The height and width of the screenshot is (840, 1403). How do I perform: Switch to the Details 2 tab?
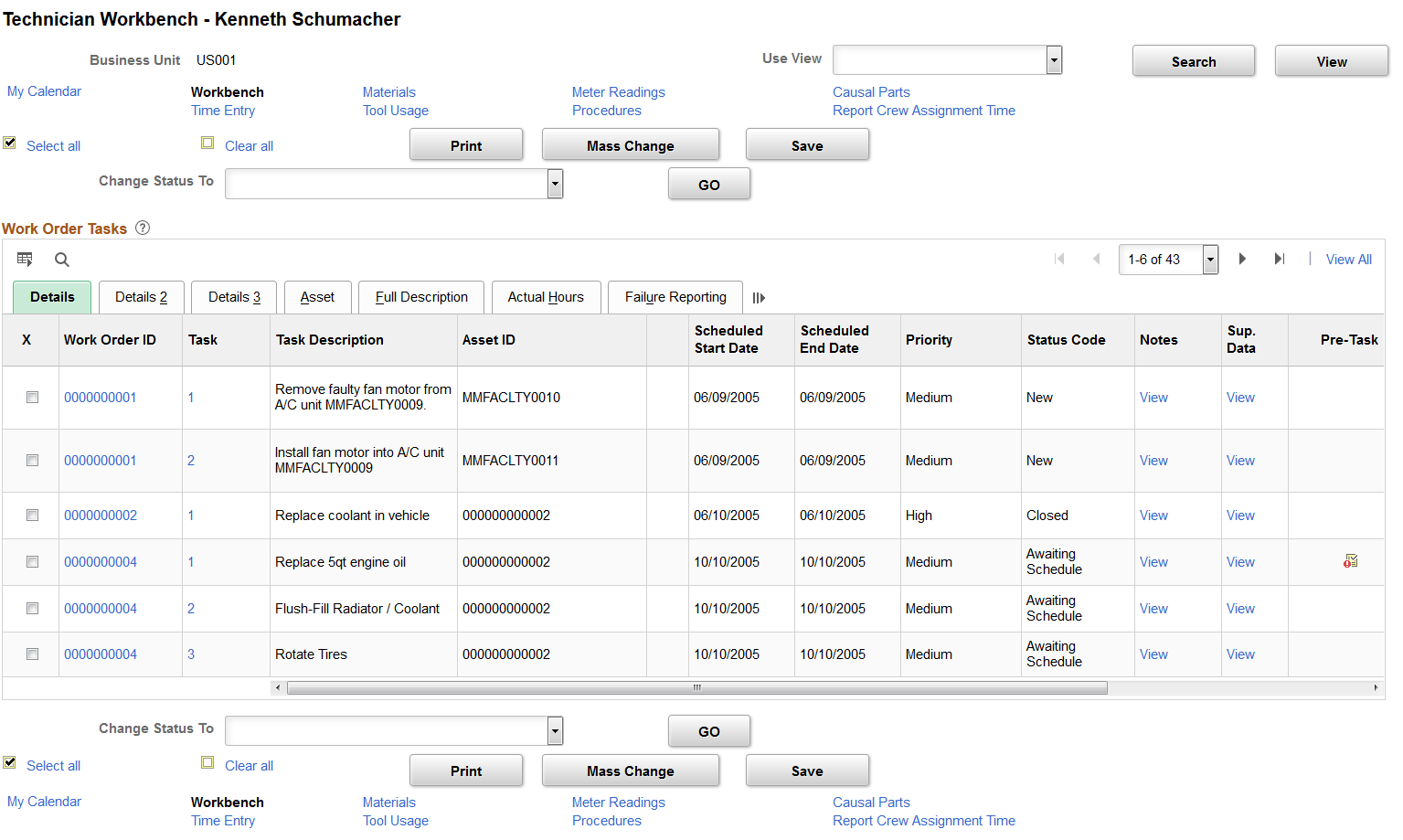coord(142,297)
